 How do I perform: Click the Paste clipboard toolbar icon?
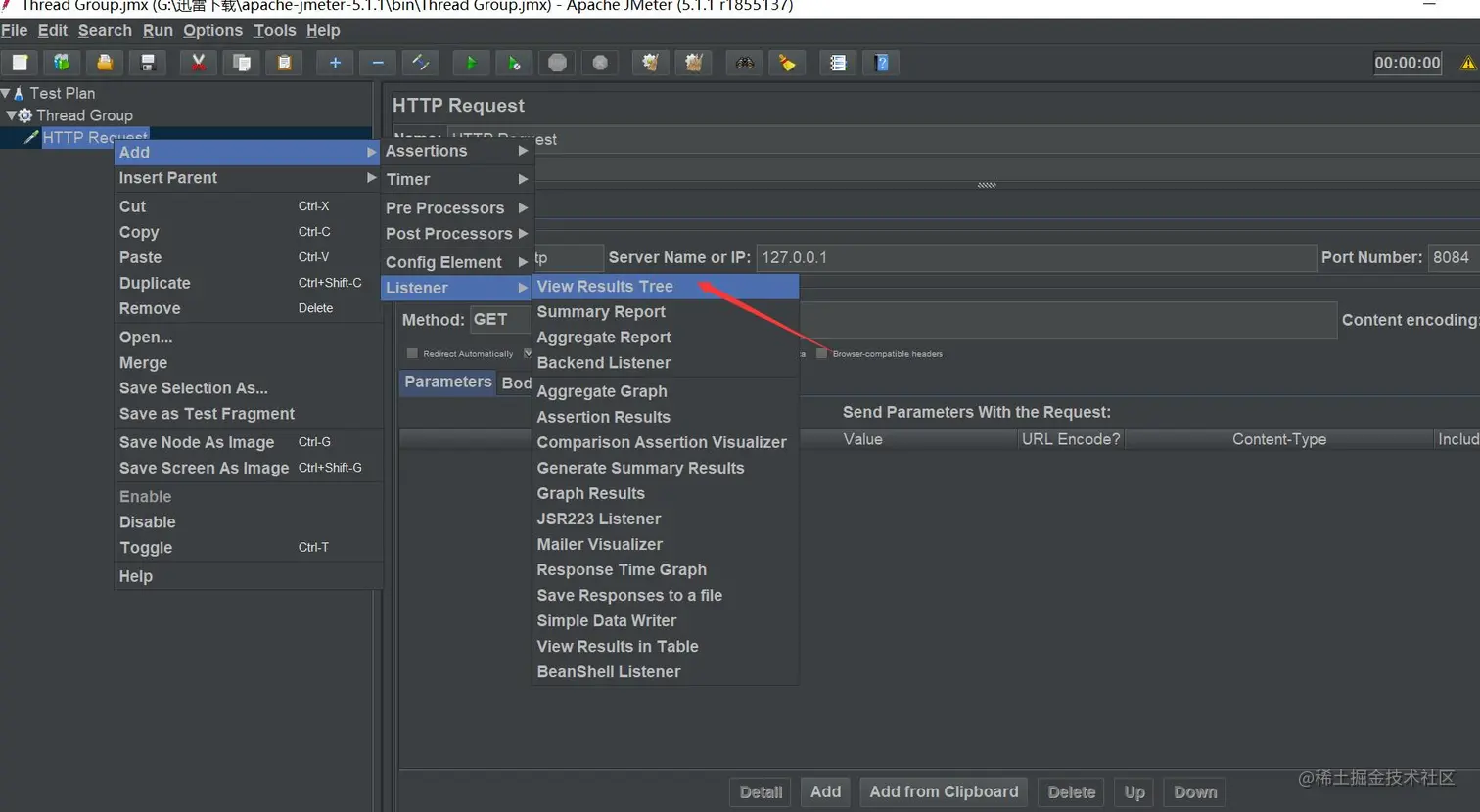click(x=284, y=63)
